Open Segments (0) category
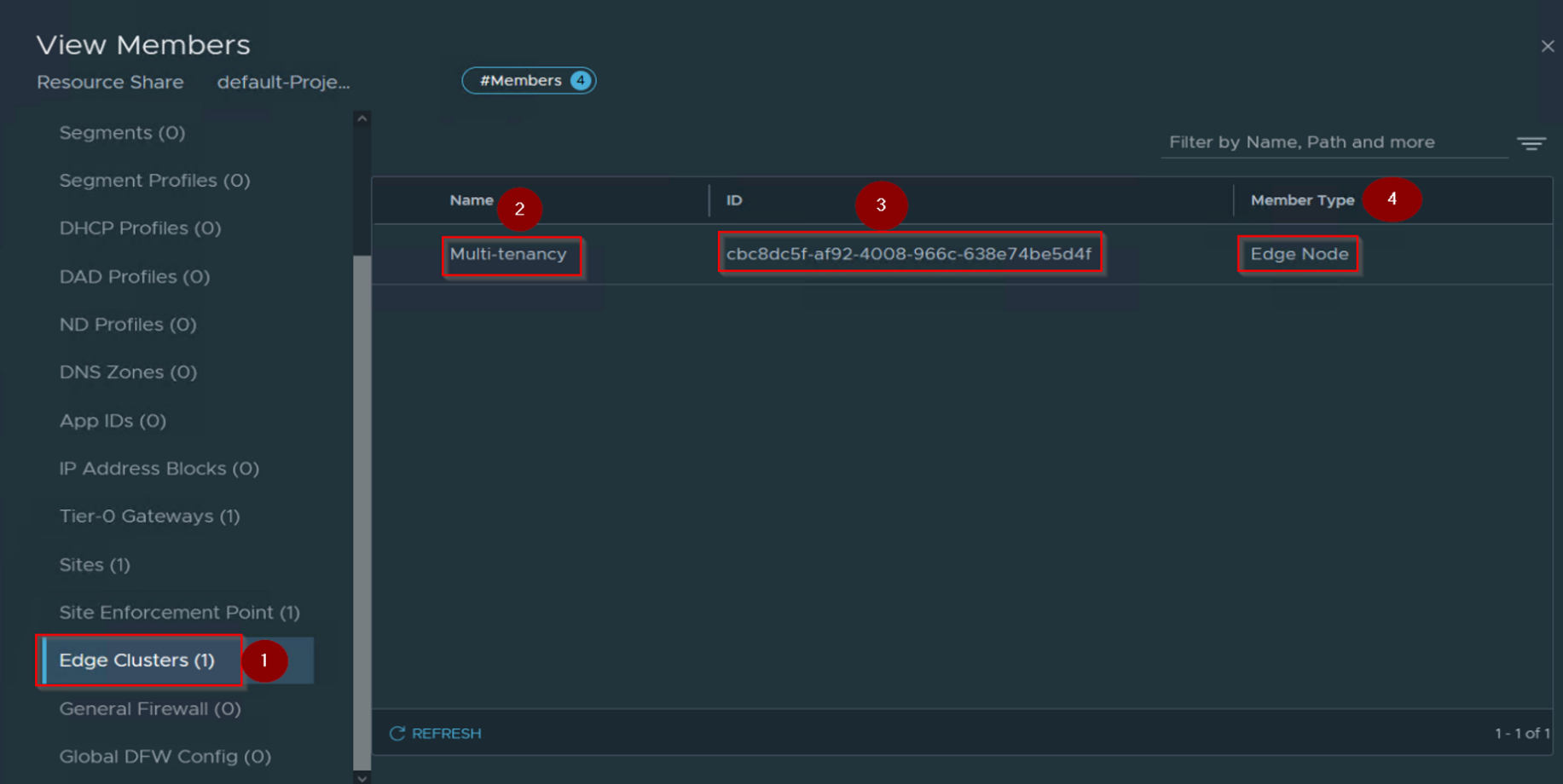The image size is (1563, 784). click(x=122, y=133)
